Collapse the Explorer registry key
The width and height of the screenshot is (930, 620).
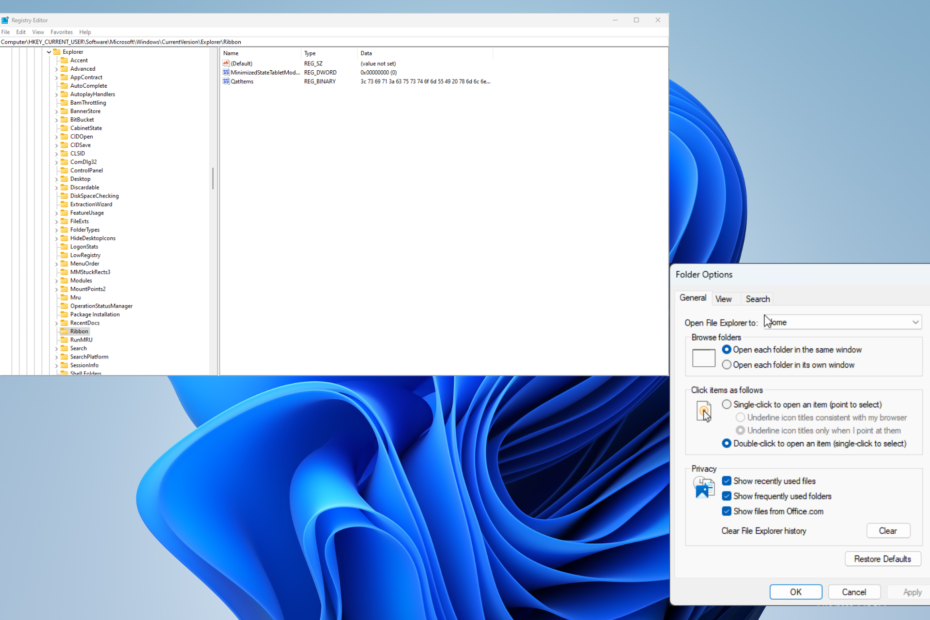point(48,51)
